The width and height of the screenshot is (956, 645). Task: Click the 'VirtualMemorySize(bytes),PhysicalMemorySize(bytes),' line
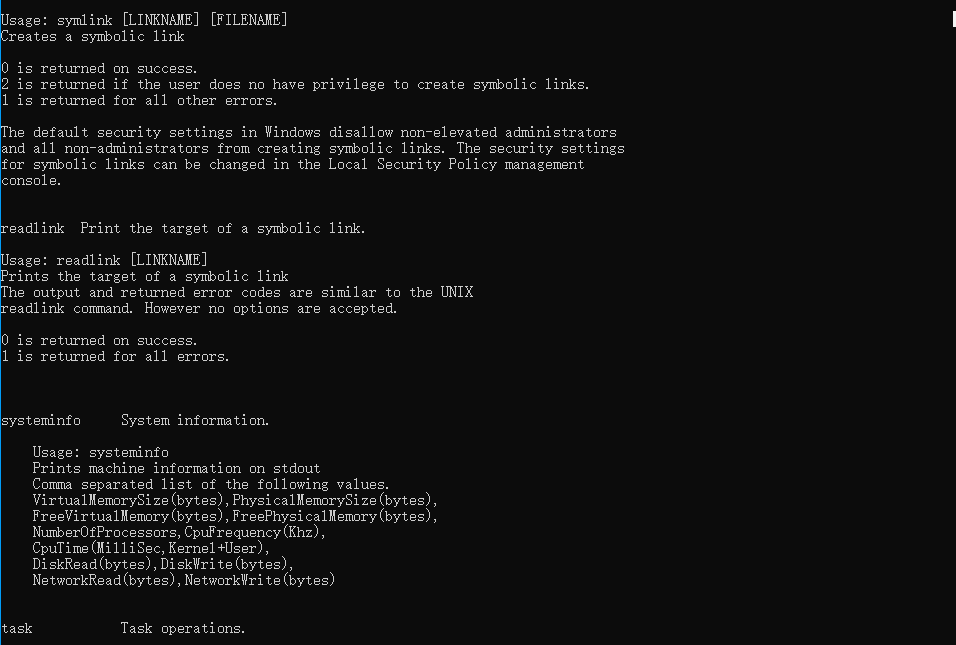point(235,500)
